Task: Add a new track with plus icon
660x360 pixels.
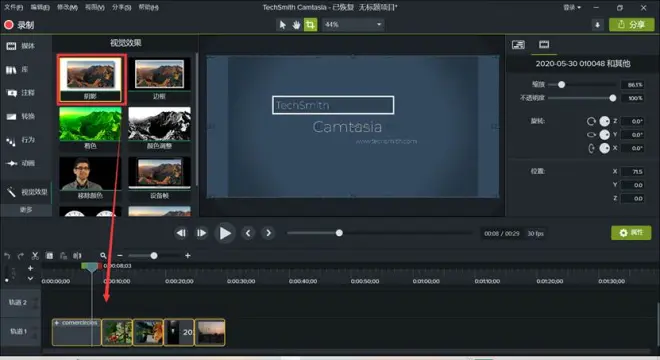Action: click(x=30, y=268)
